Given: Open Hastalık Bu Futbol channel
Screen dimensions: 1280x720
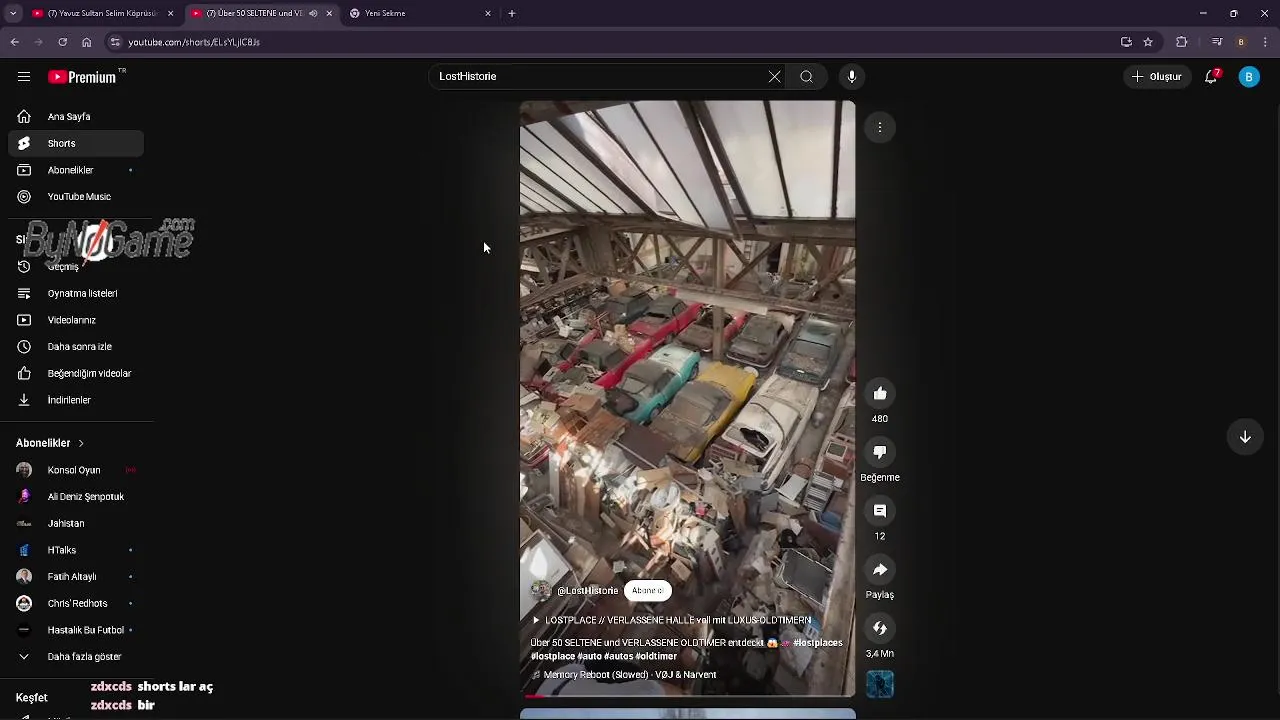Looking at the screenshot, I should pyautogui.click(x=76, y=630).
